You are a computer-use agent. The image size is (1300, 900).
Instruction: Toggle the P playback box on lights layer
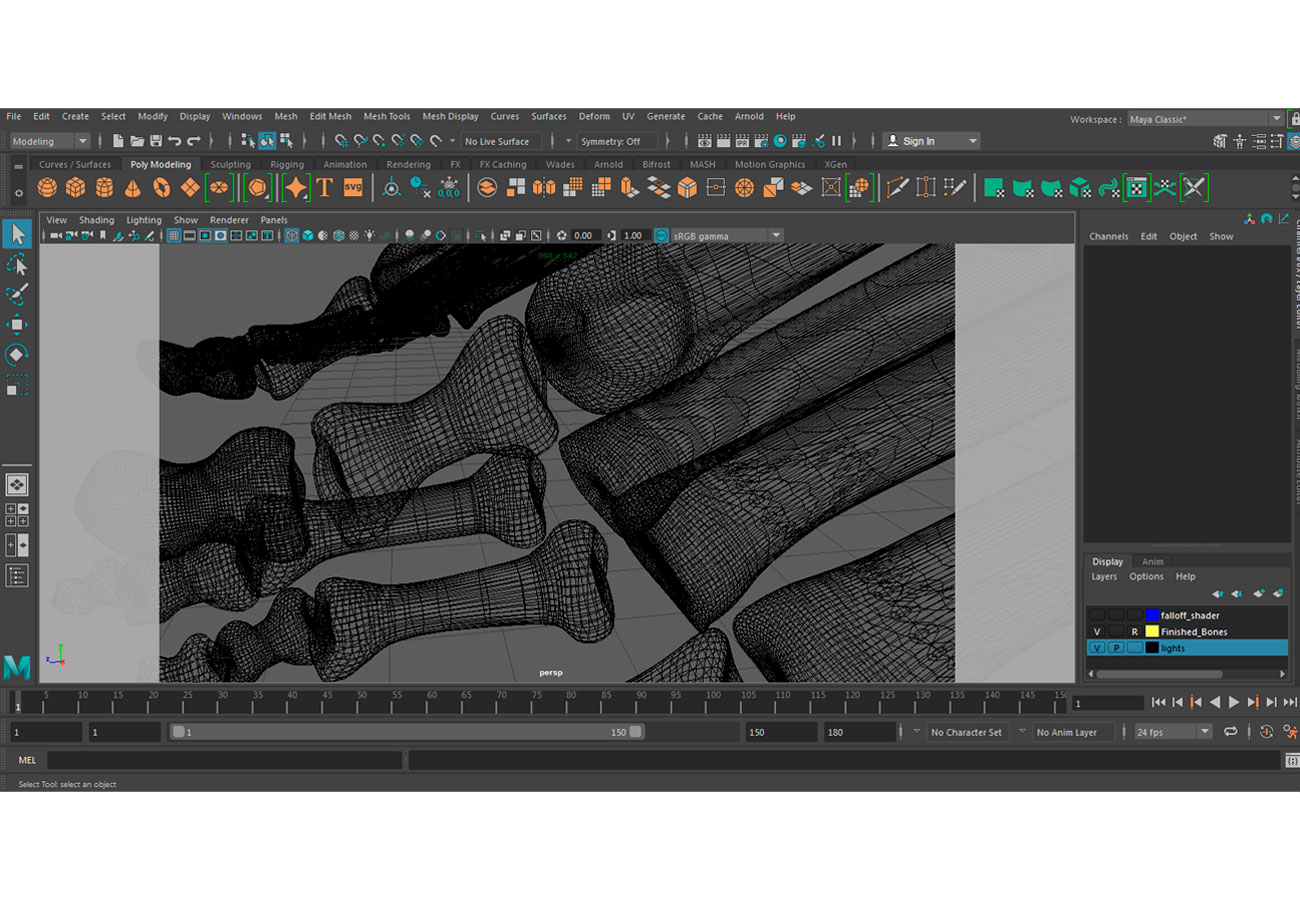click(1116, 648)
